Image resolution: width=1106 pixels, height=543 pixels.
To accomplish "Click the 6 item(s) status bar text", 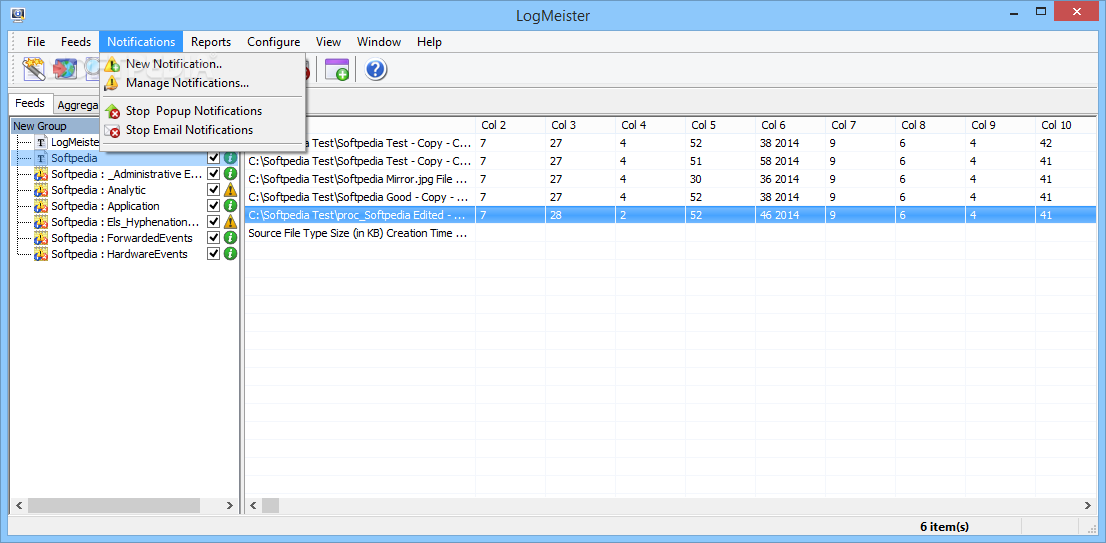I will coord(944,527).
